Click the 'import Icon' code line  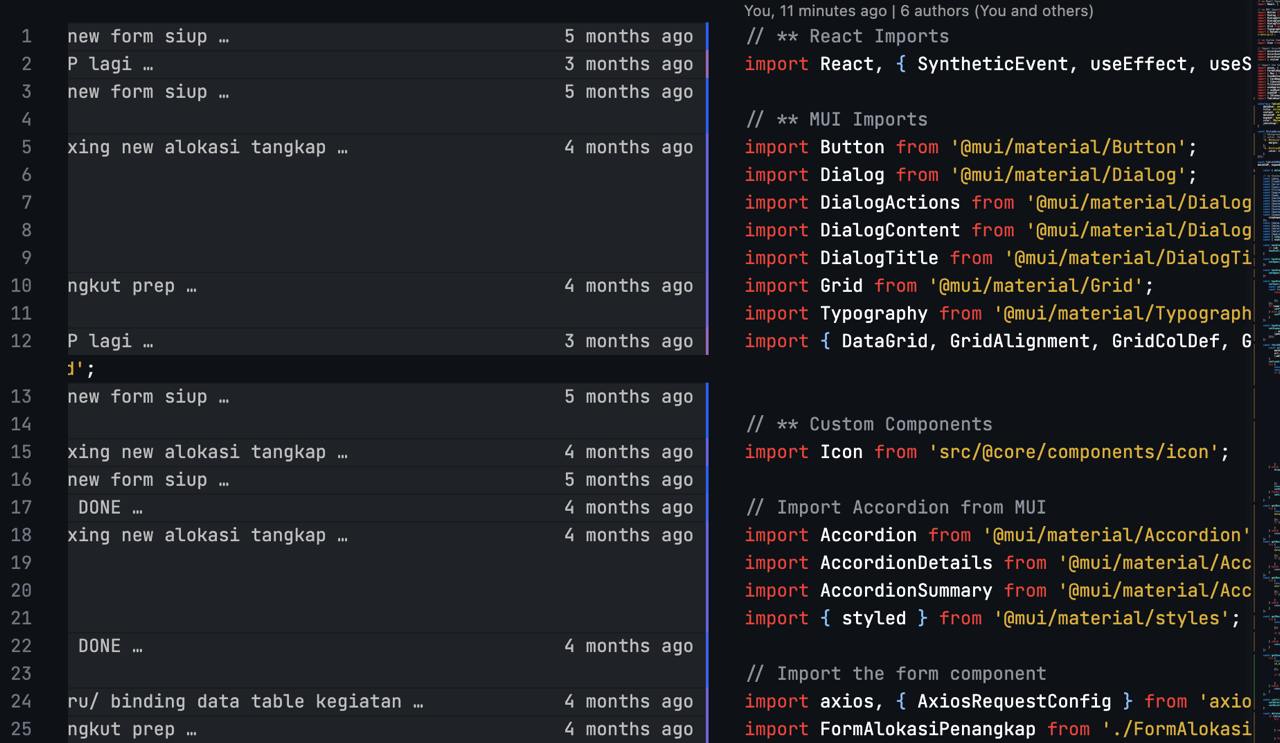987,452
